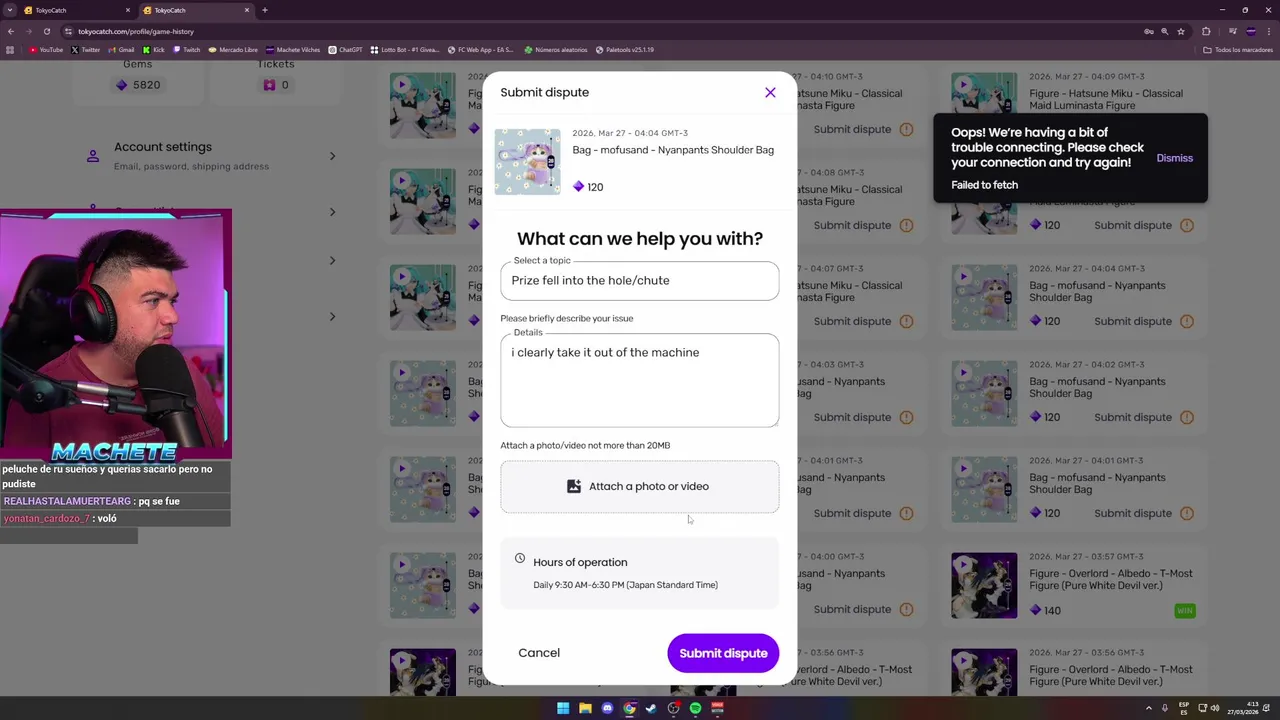Click the purple Submit dispute button

pyautogui.click(x=723, y=653)
